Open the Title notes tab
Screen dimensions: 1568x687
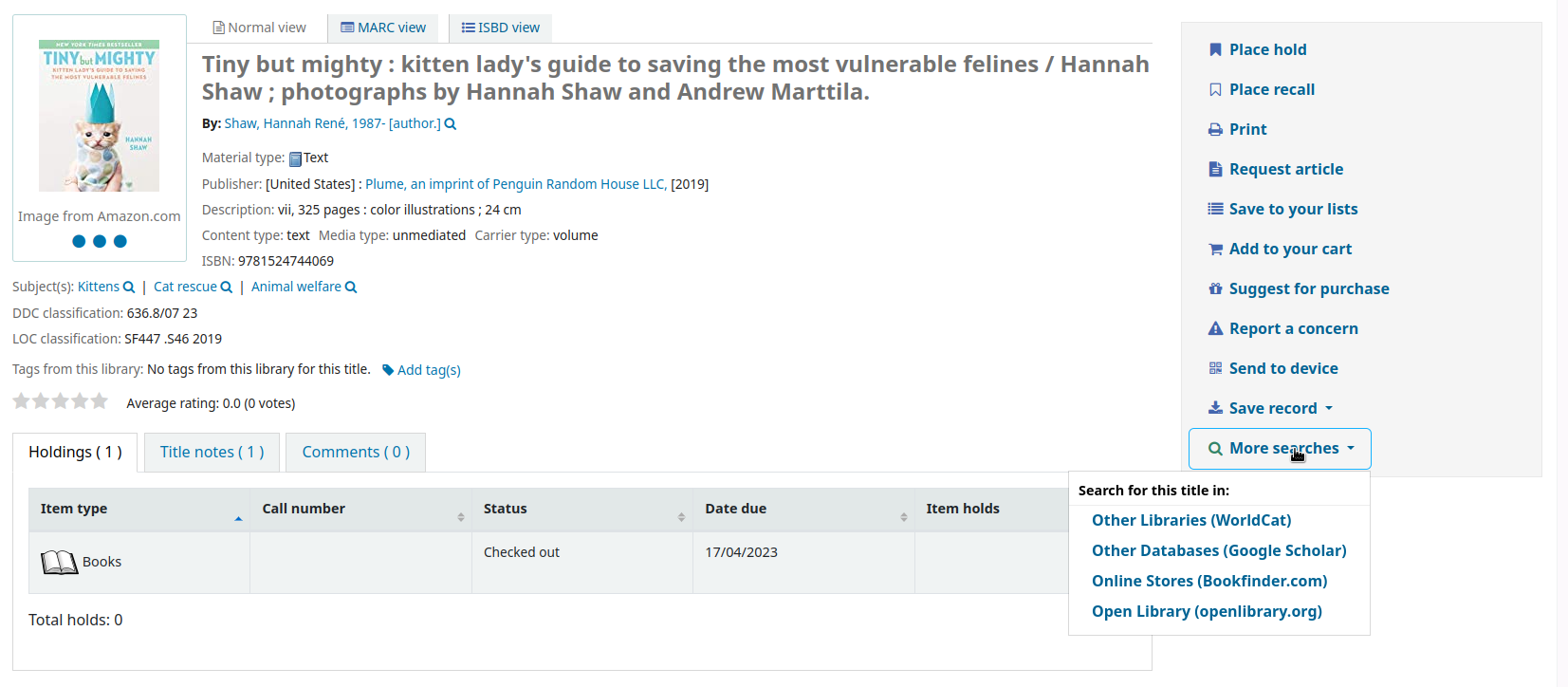pos(212,452)
